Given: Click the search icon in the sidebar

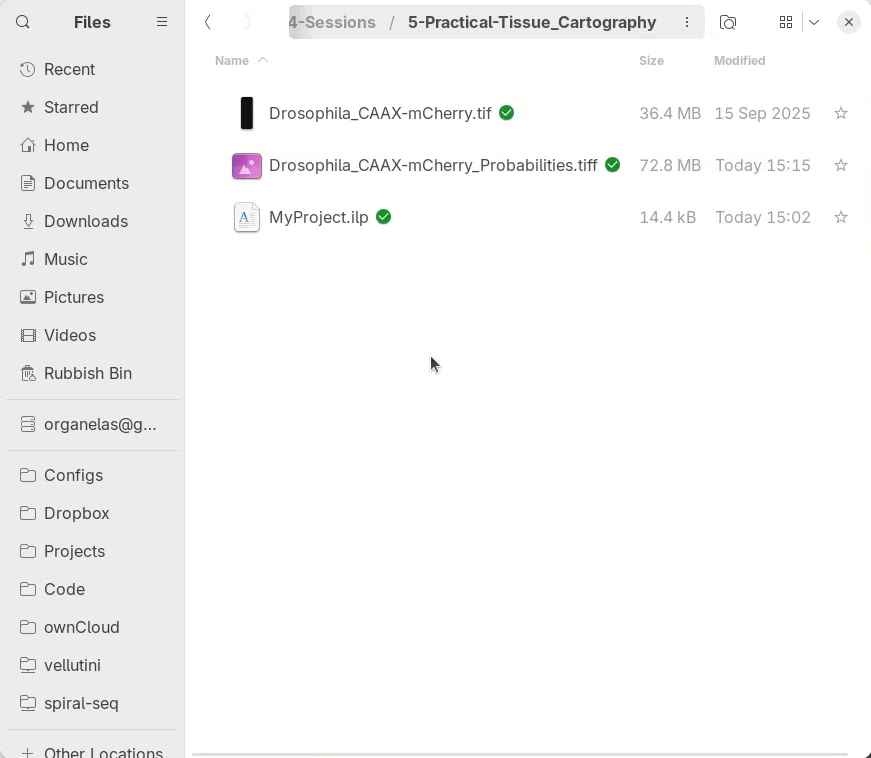Looking at the screenshot, I should point(24,22).
